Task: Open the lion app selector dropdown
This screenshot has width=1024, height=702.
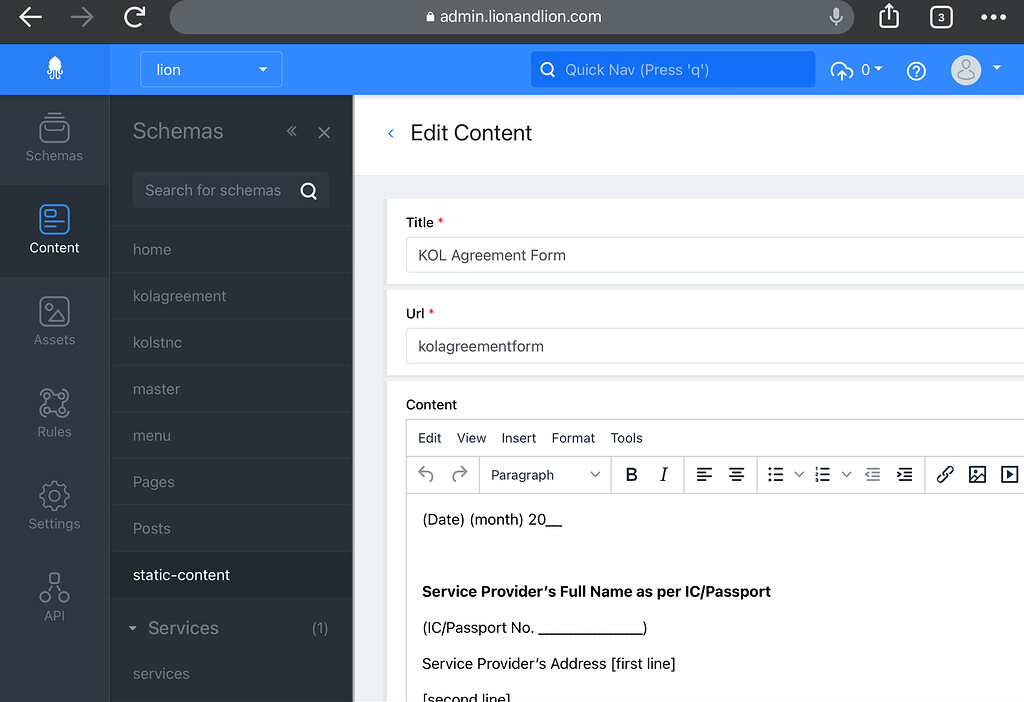Action: 211,70
